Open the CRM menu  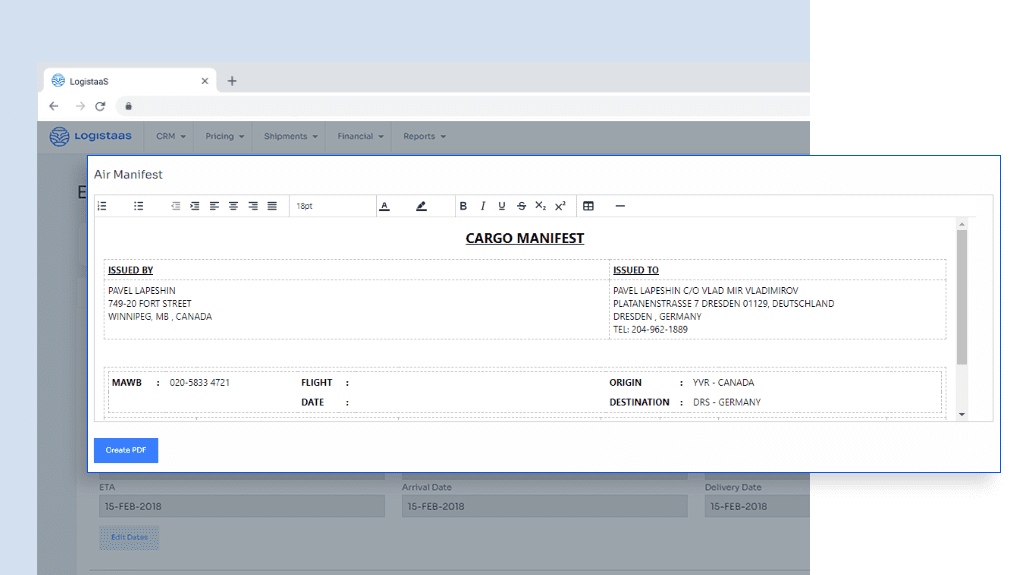[x=171, y=136]
